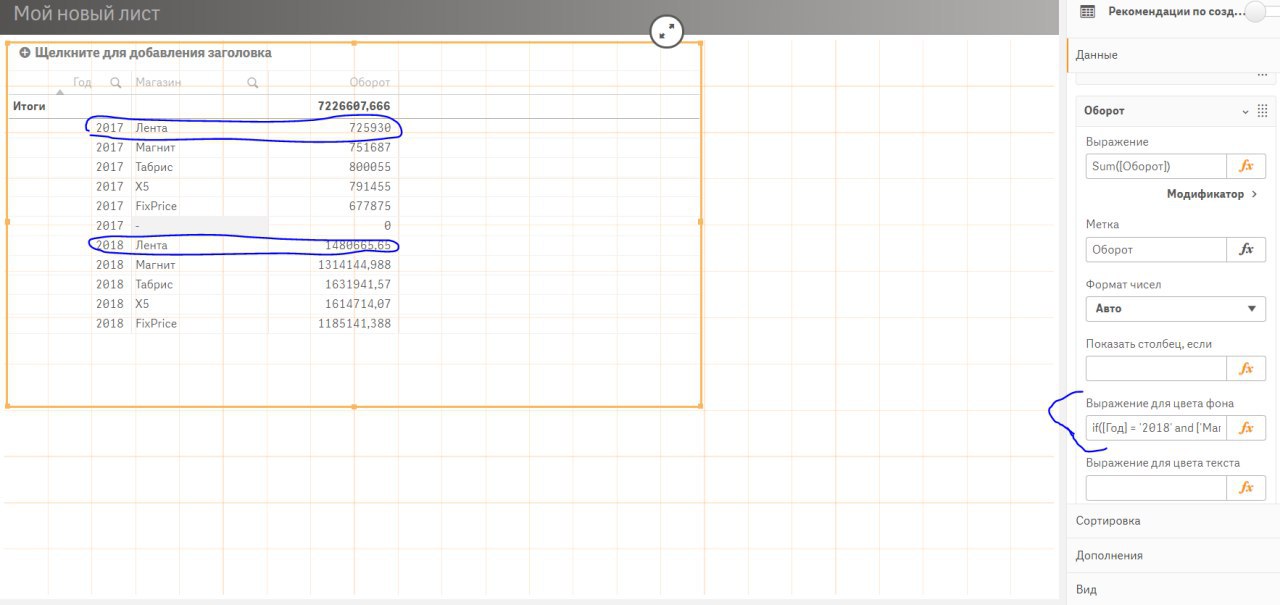Open fx editor for background color expression
Screen dimensions: 1280x605
point(1246,428)
